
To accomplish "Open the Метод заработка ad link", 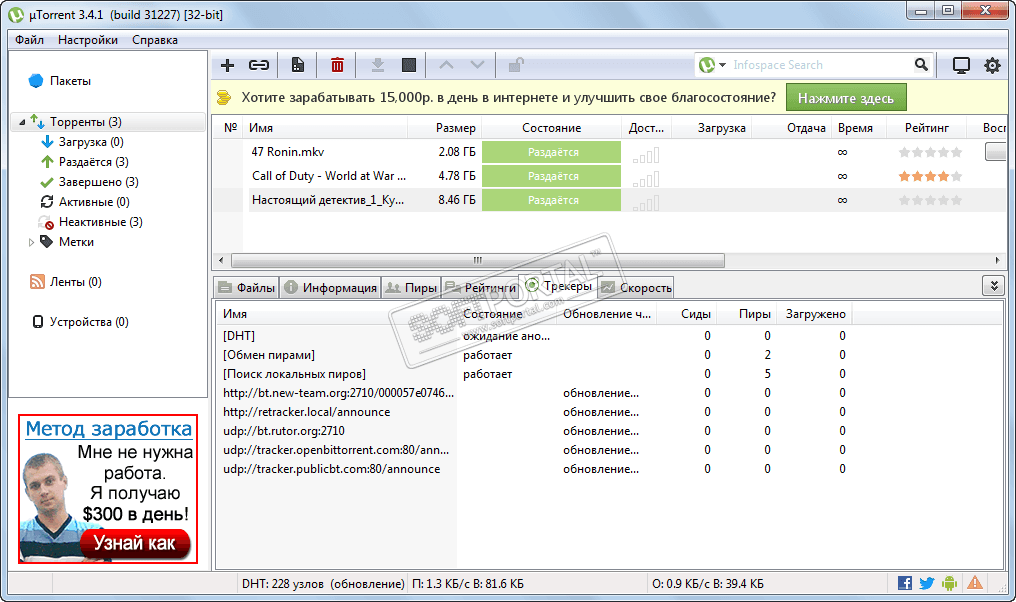I will 109,429.
